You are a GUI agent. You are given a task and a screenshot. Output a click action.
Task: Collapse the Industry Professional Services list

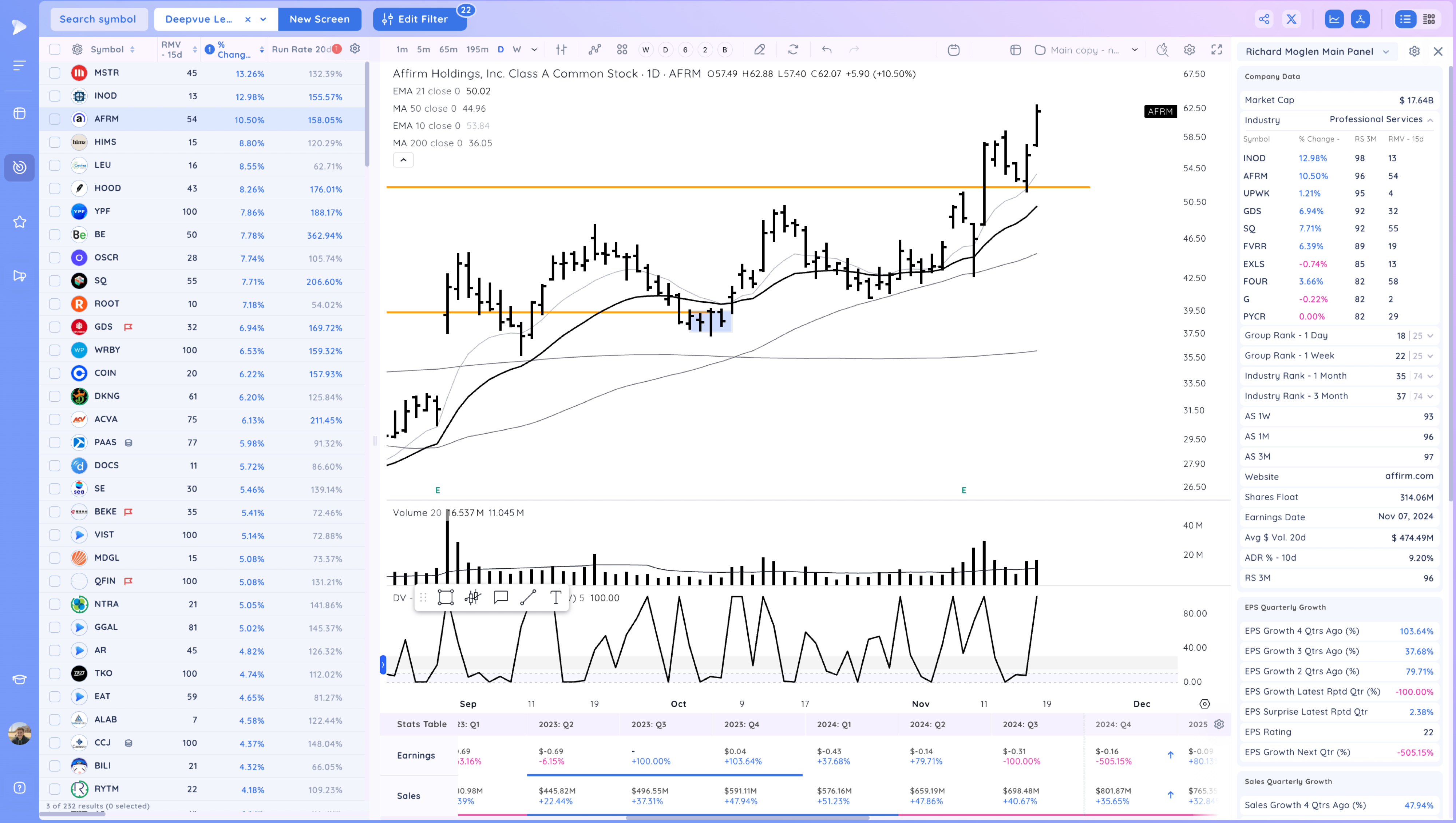1430,120
